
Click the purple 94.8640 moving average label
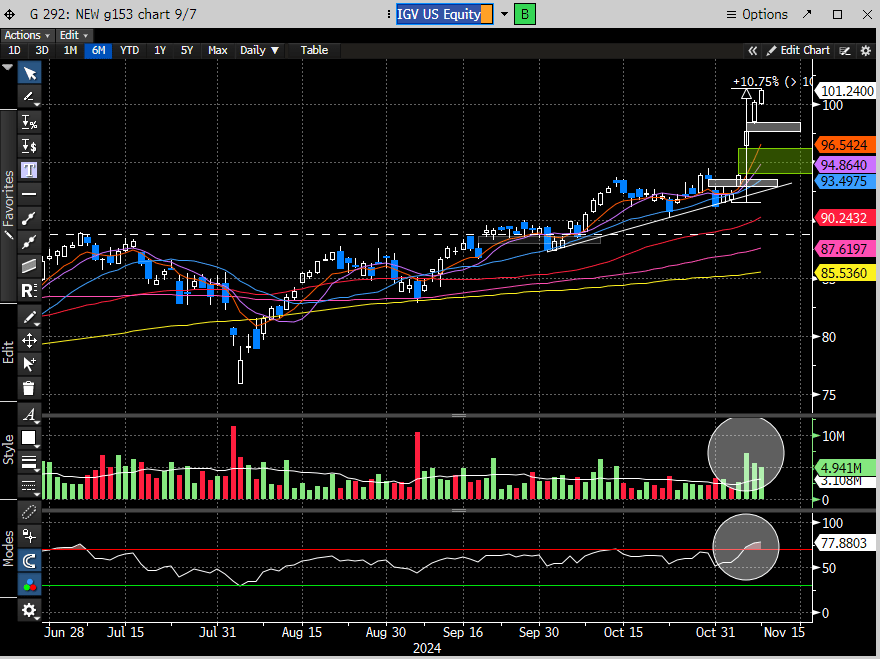click(x=844, y=165)
